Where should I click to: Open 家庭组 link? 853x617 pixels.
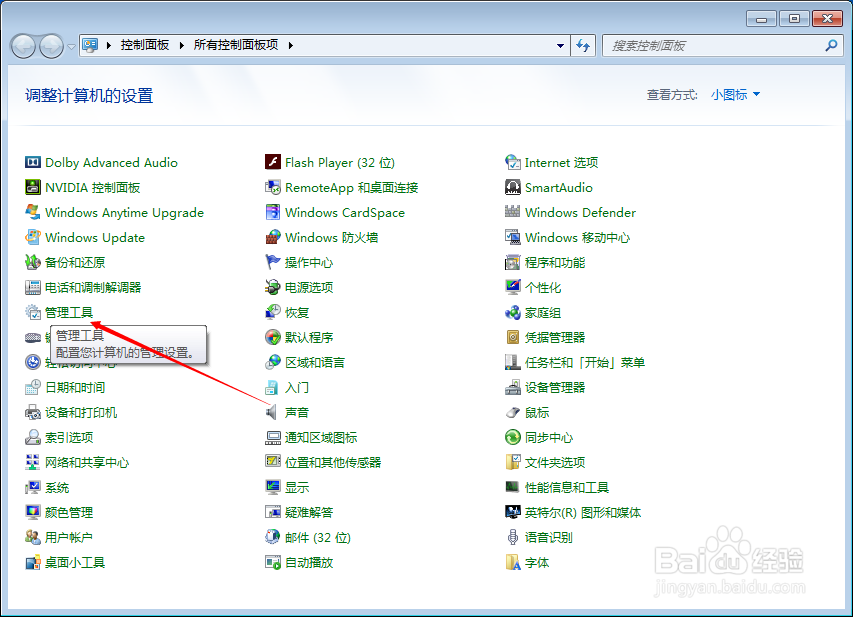542,313
